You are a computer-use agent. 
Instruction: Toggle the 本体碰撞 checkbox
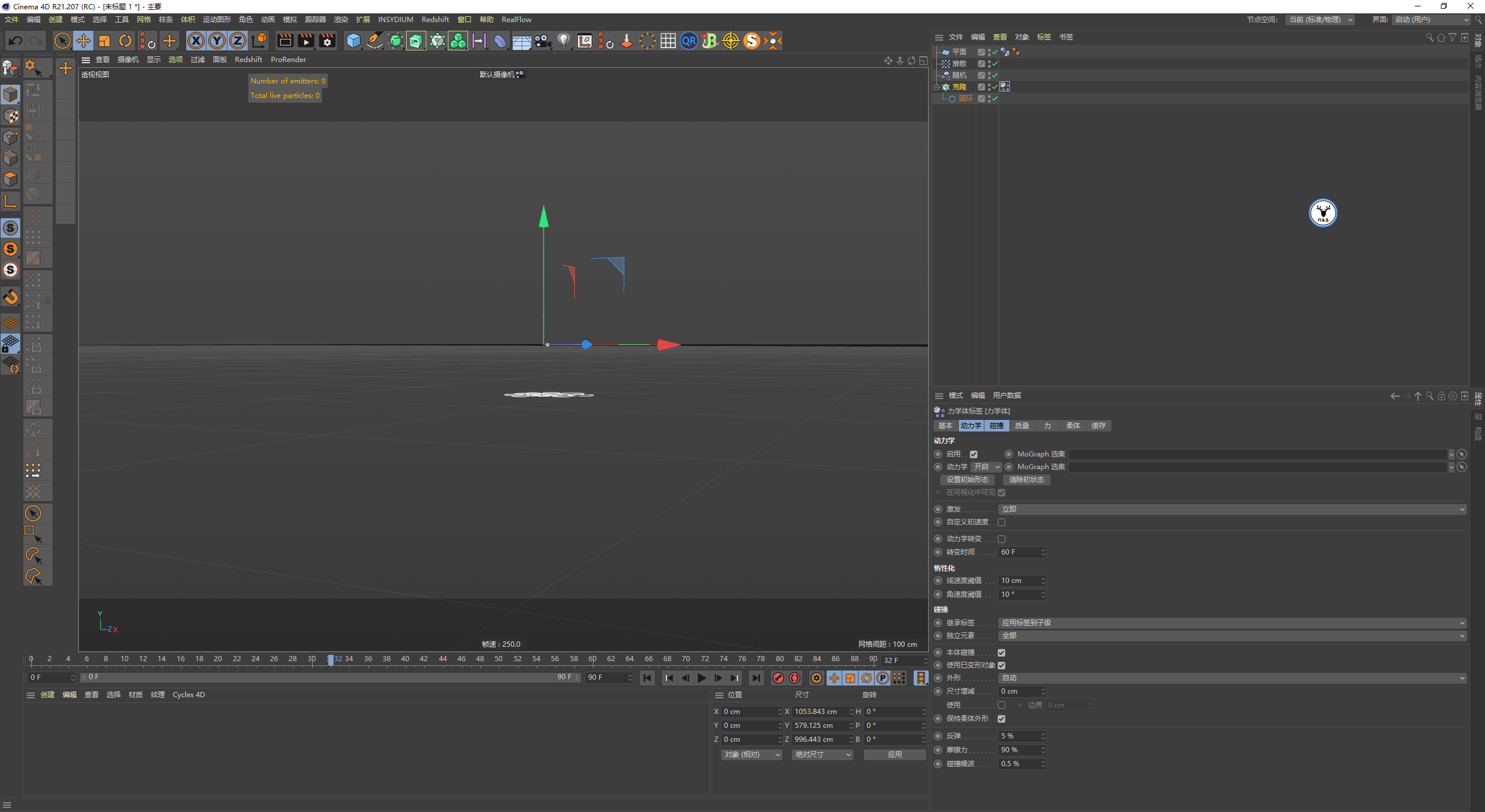(1002, 652)
